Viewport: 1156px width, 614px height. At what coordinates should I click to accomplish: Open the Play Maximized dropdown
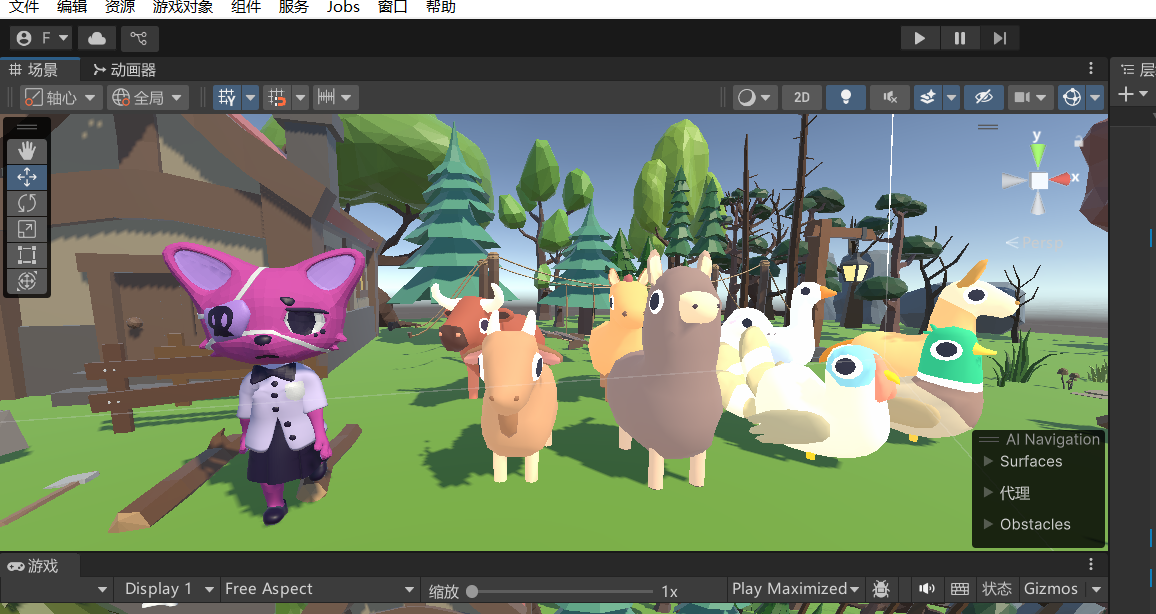pyautogui.click(x=796, y=589)
